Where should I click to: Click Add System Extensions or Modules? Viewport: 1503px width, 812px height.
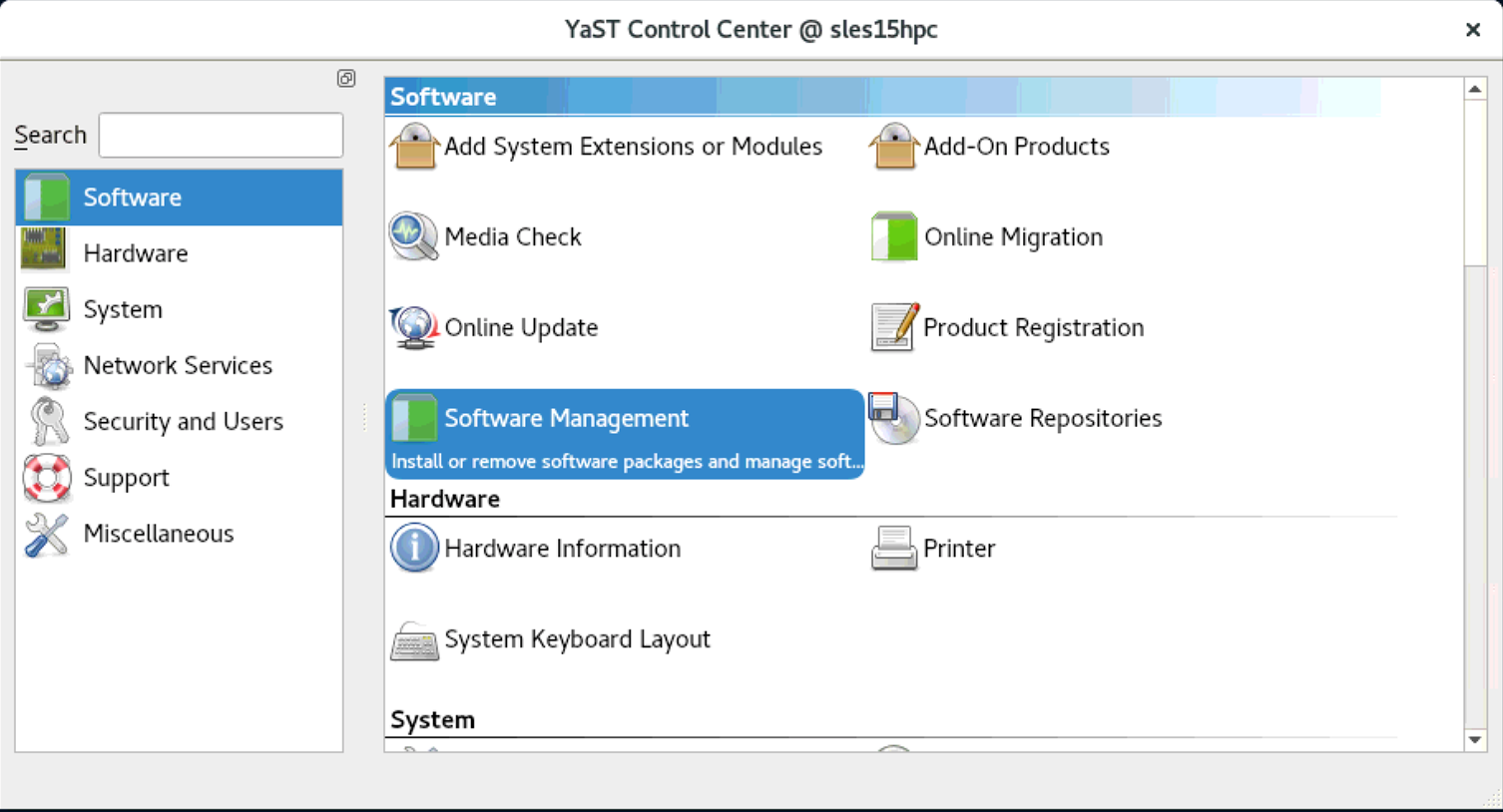633,147
